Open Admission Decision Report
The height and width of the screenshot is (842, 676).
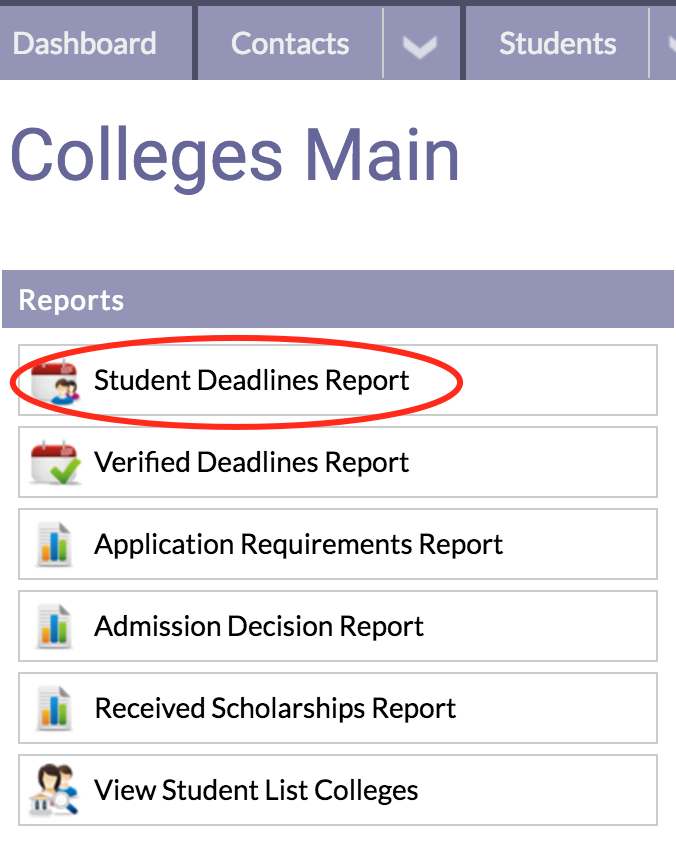point(259,627)
